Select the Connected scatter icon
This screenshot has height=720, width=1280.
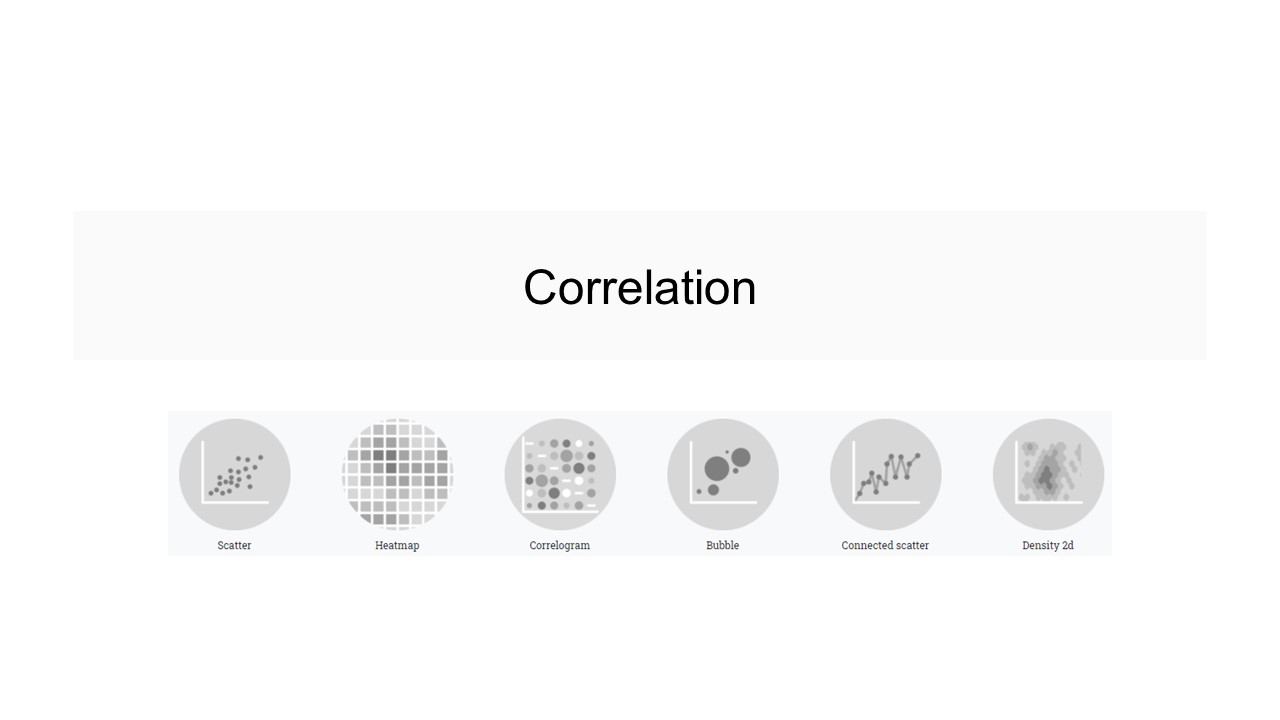[x=886, y=474]
